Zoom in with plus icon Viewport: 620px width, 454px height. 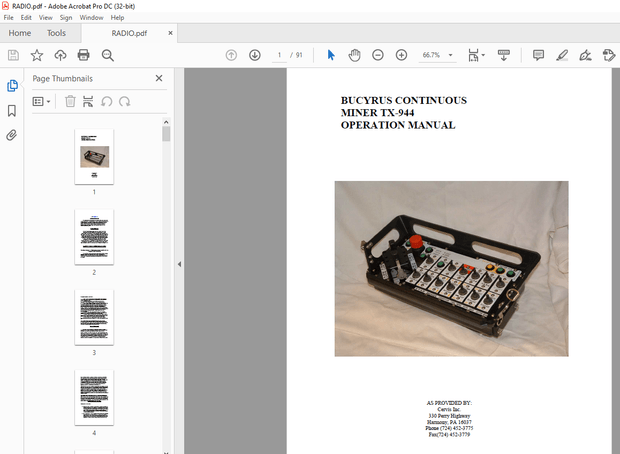pyautogui.click(x=401, y=55)
